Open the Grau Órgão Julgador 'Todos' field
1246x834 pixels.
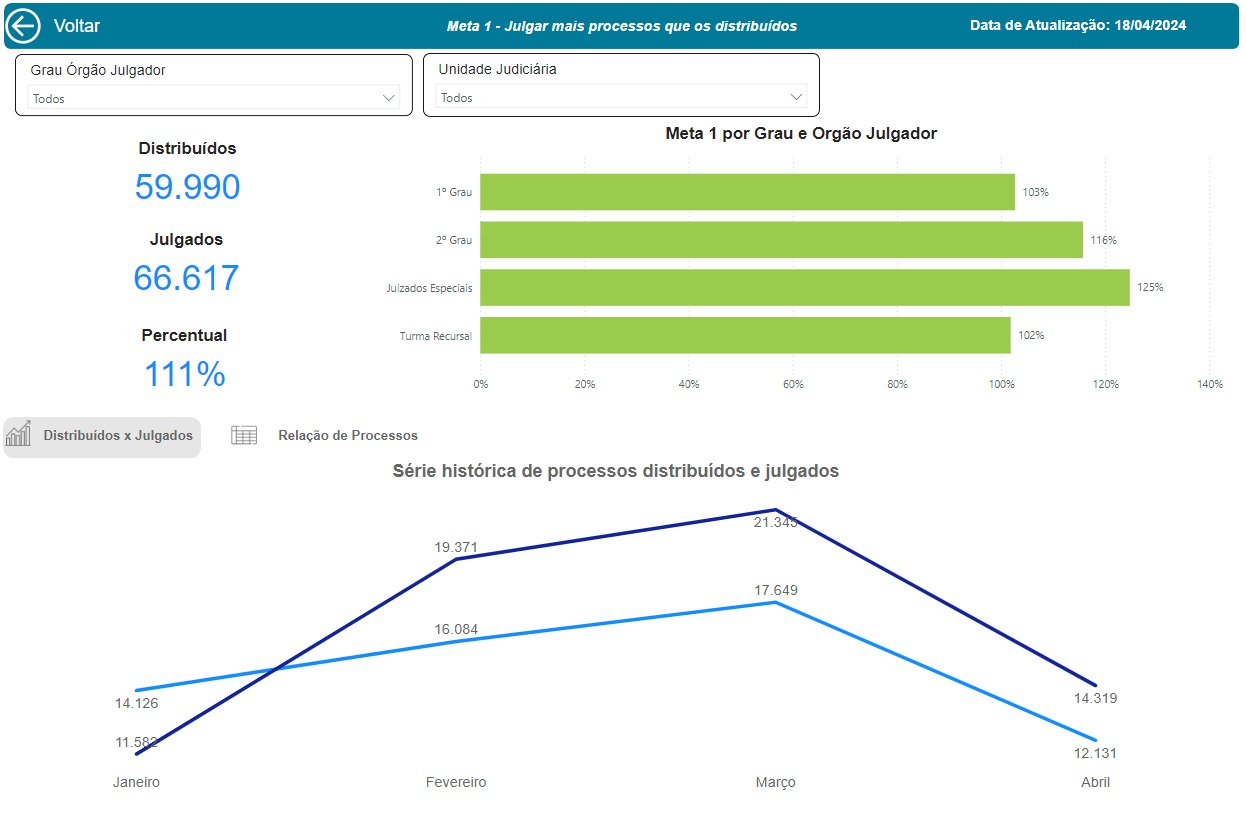200,98
